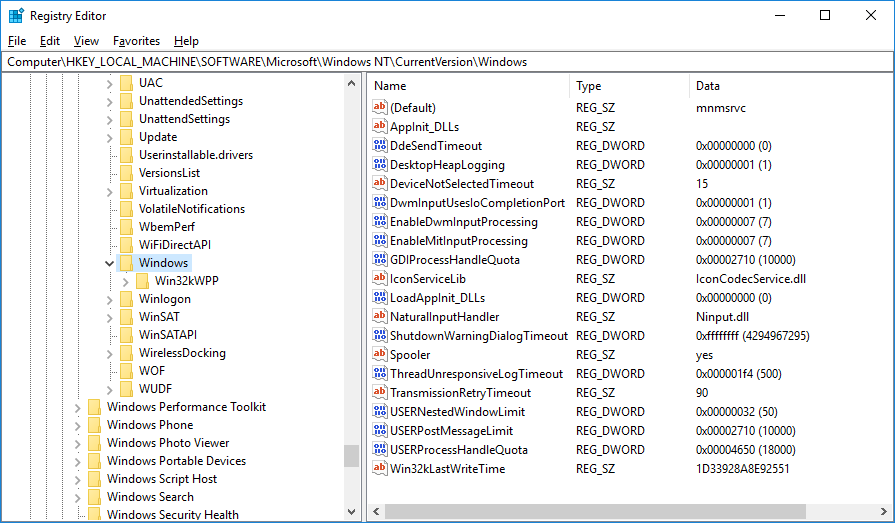
Task: Open the View menu
Action: pyautogui.click(x=86, y=41)
